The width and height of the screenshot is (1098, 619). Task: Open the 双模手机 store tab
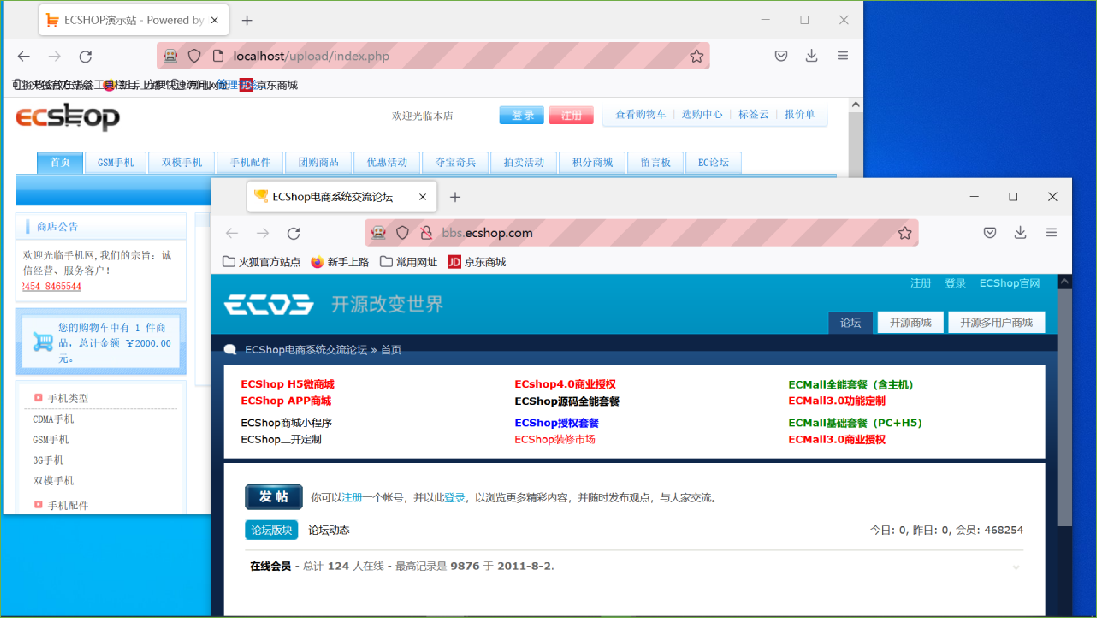pyautogui.click(x=182, y=162)
